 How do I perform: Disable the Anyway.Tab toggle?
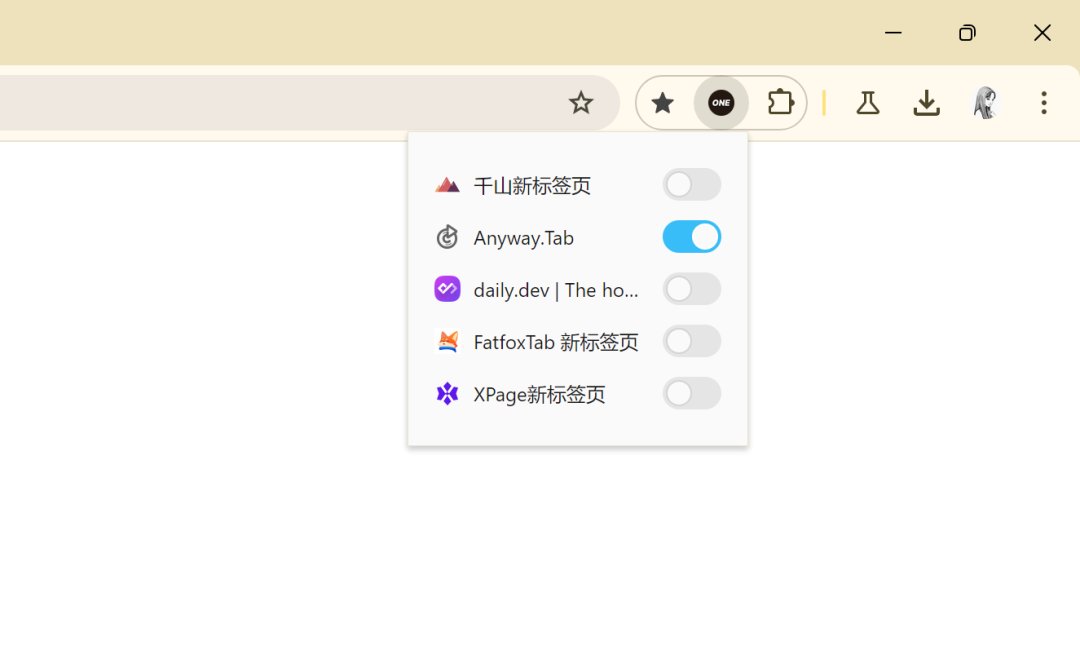pos(692,237)
